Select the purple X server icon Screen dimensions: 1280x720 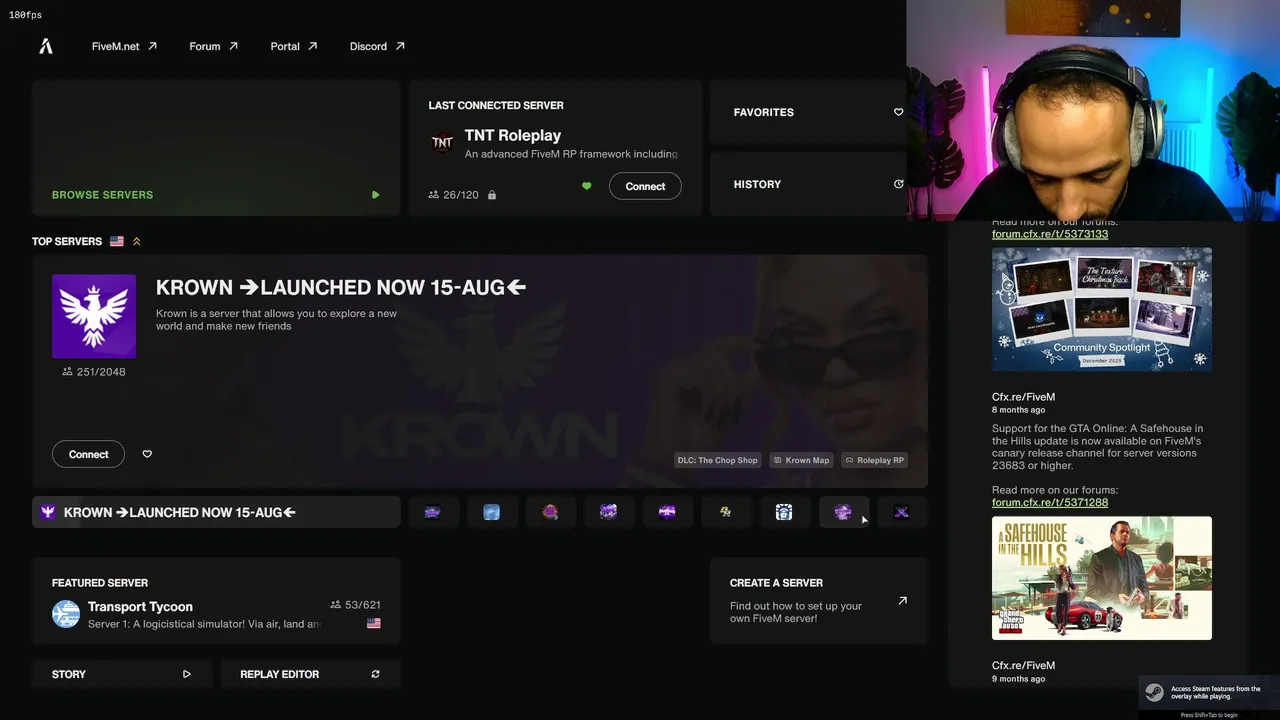tap(902, 512)
